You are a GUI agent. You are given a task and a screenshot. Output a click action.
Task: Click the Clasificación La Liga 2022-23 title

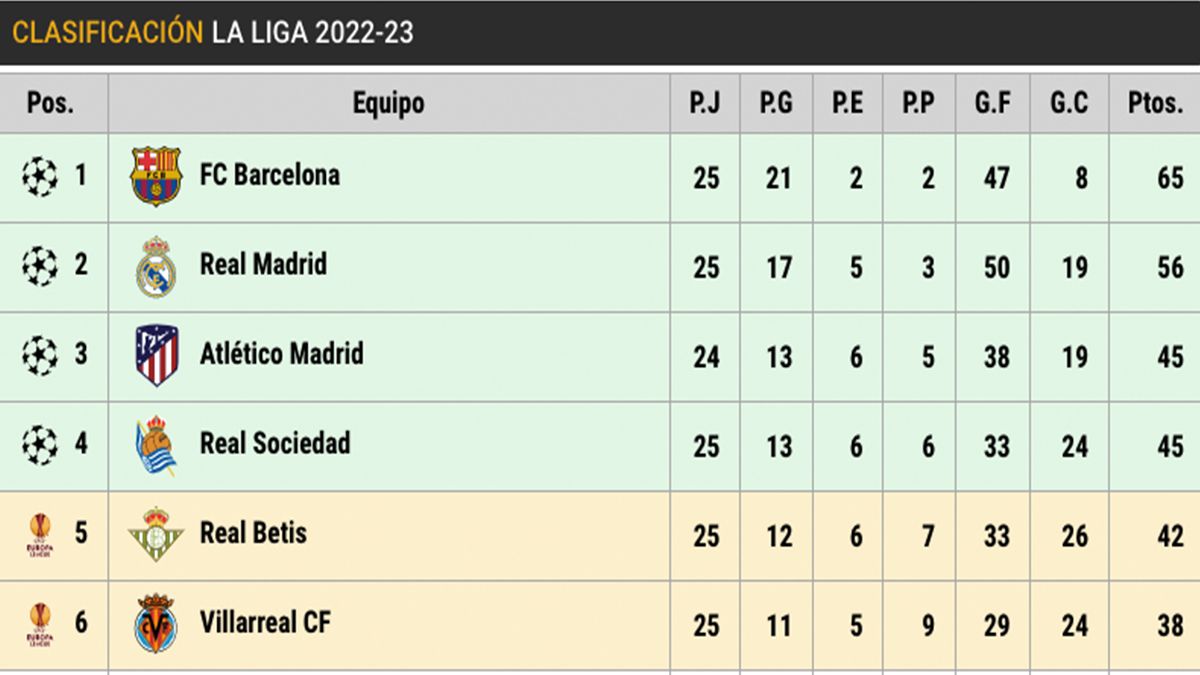212,32
